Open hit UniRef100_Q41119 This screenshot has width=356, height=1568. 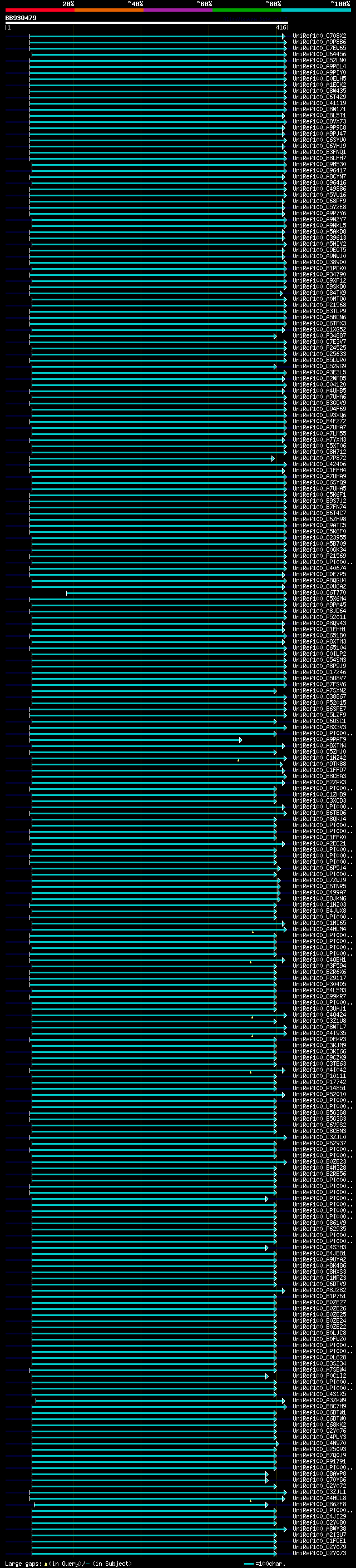click(x=319, y=103)
